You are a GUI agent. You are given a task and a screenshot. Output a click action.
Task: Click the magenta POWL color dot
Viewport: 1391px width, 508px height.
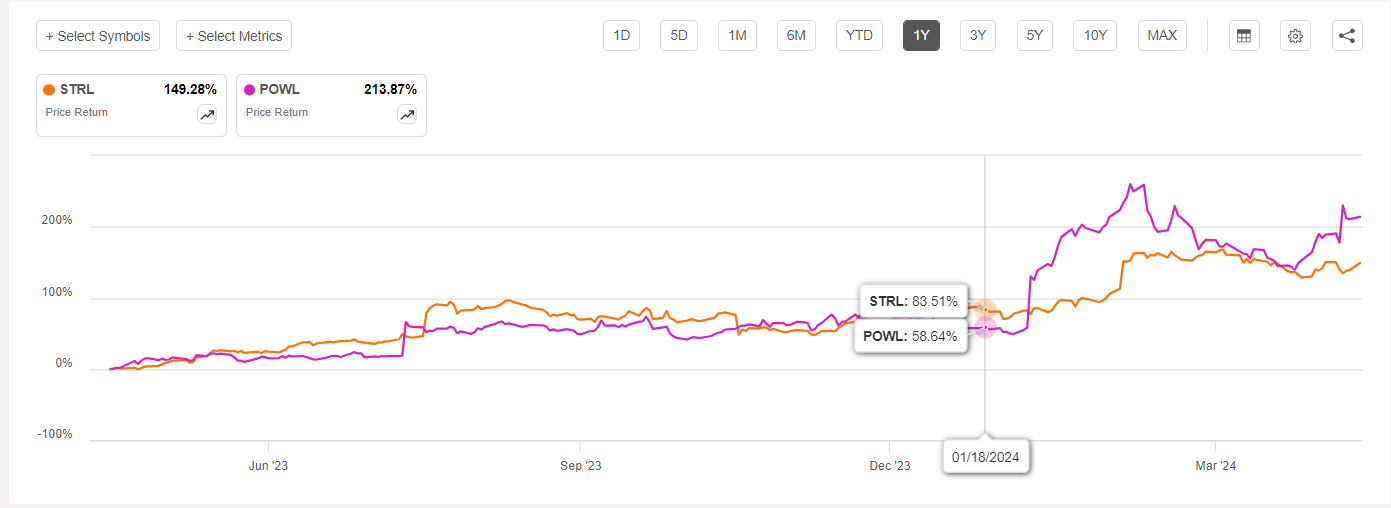pos(250,90)
